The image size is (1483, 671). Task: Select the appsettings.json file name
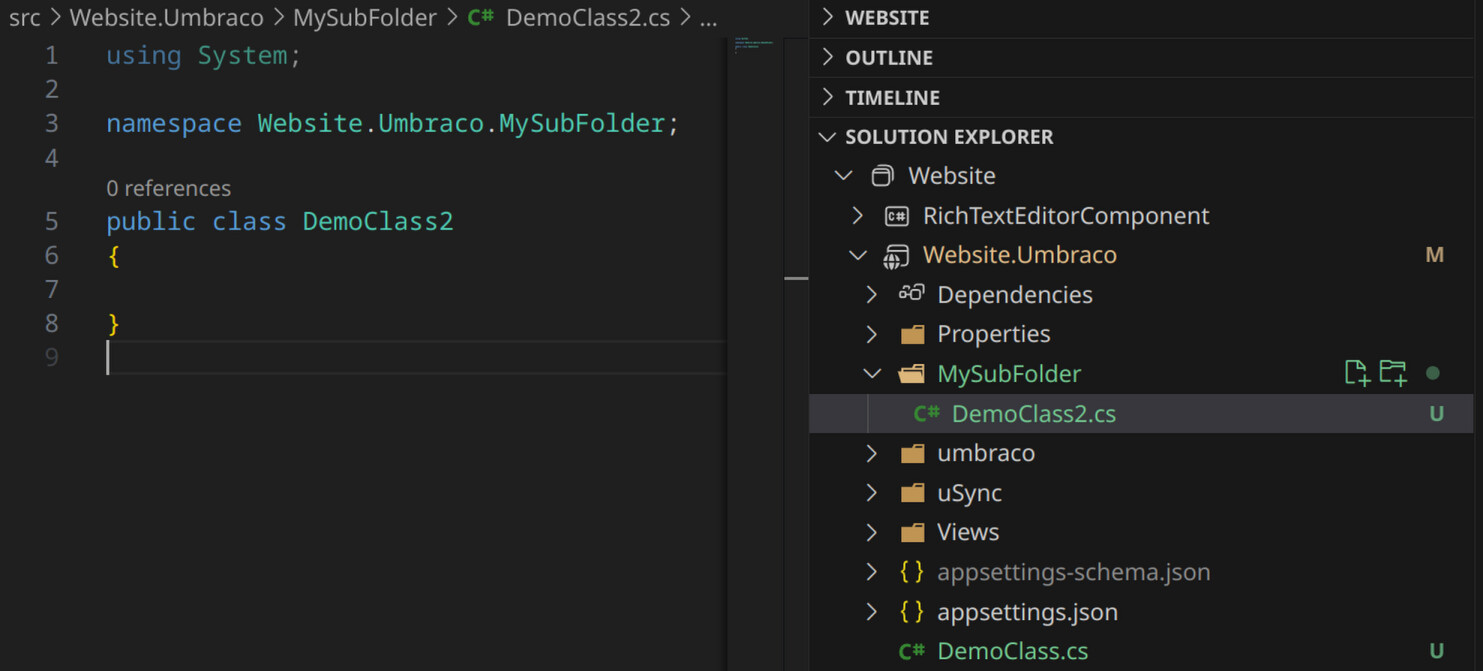click(x=1027, y=612)
